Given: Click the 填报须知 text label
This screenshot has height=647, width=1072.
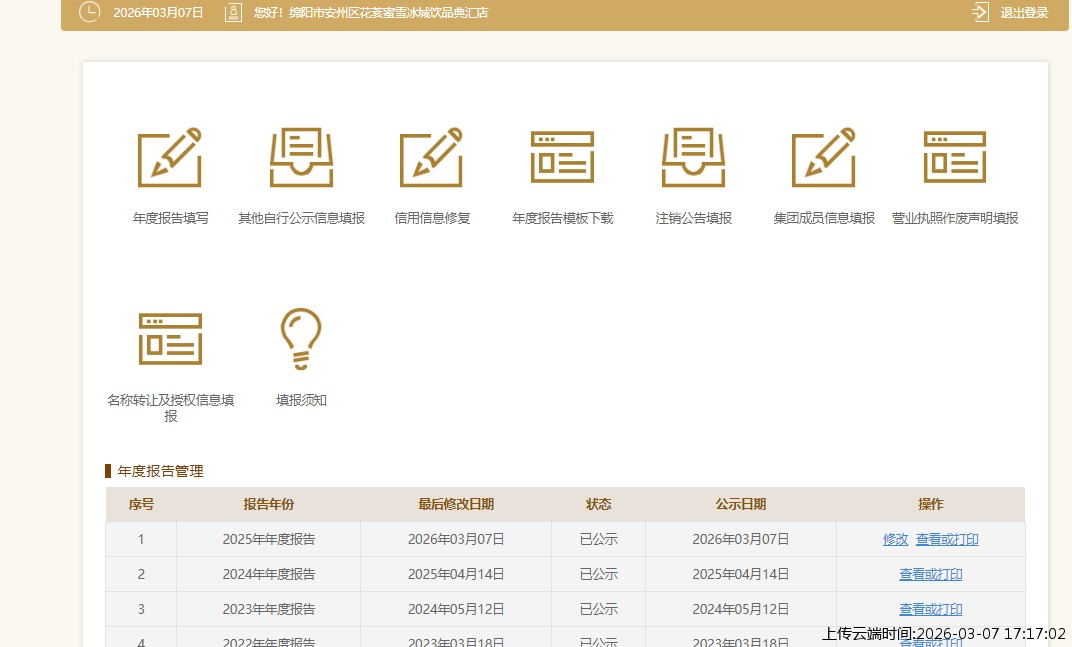Looking at the screenshot, I should pyautogui.click(x=301, y=400).
